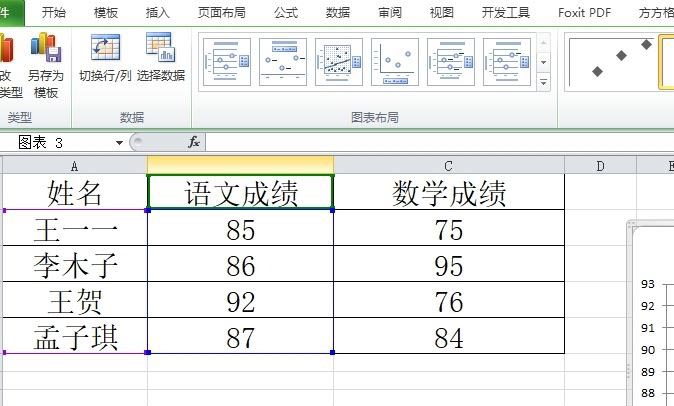674x406 pixels.
Task: Open the name box dropdown arrow
Action: (x=119, y=143)
